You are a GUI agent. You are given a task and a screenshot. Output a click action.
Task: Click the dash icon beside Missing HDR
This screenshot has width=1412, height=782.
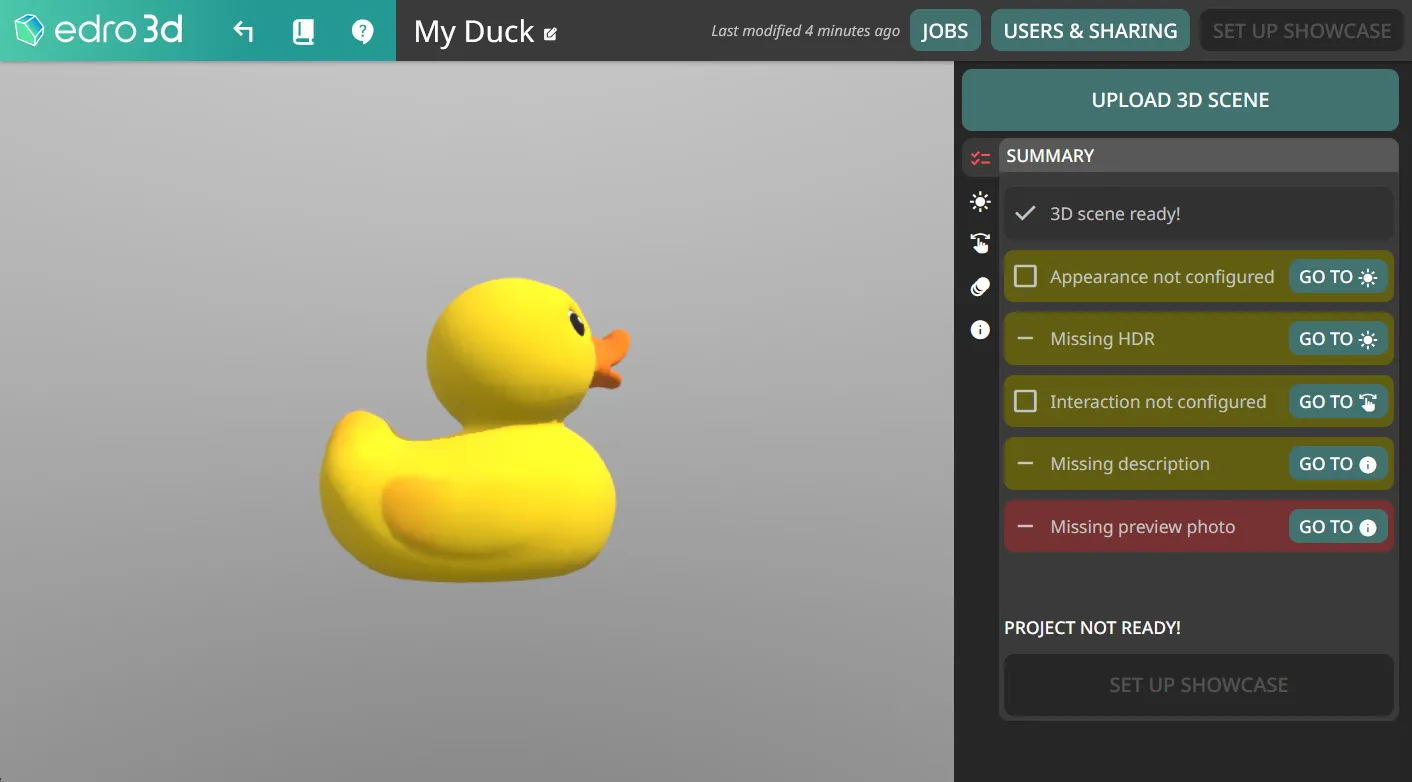[x=1025, y=339]
